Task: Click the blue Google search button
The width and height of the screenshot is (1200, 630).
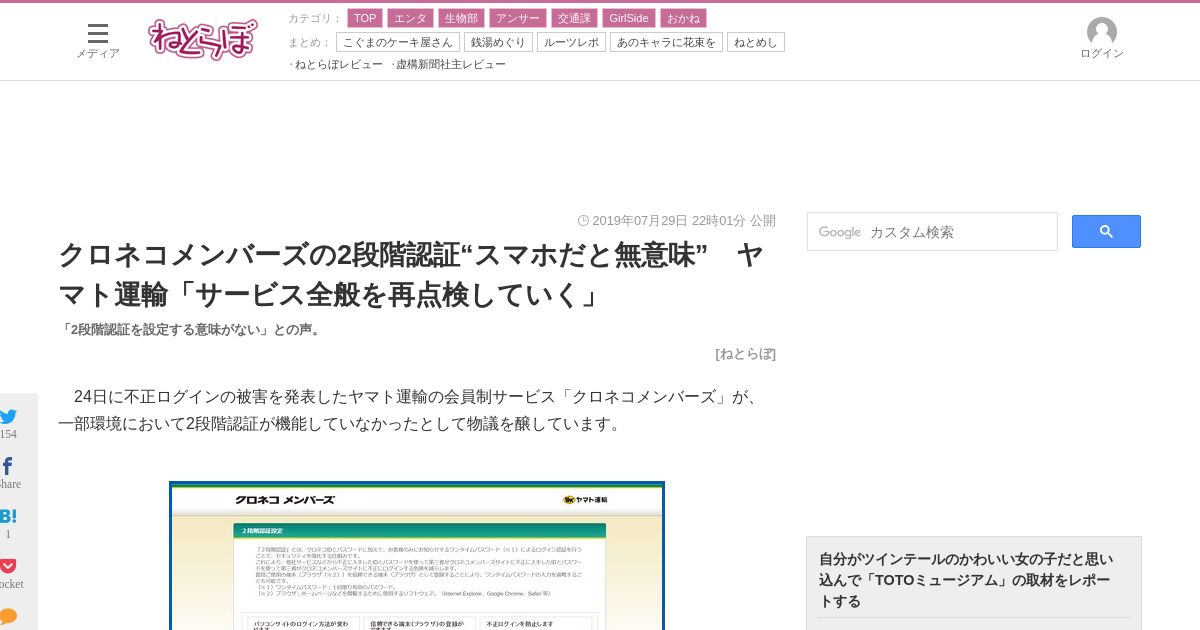Action: coord(1106,231)
